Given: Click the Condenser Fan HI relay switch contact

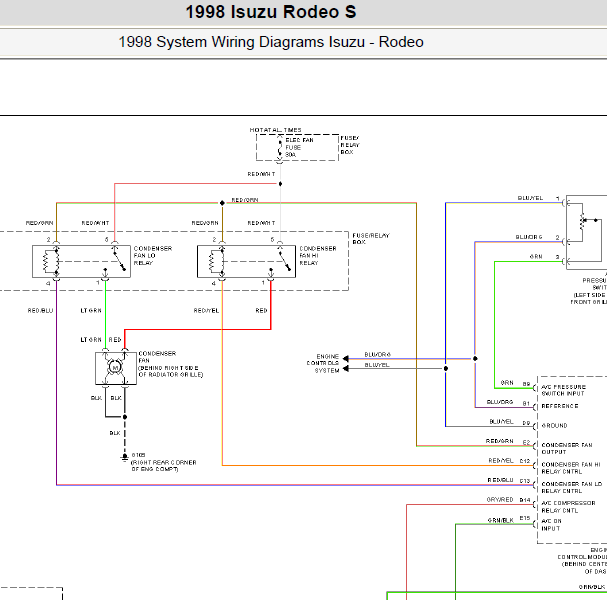Looking at the screenshot, I should (x=285, y=261).
